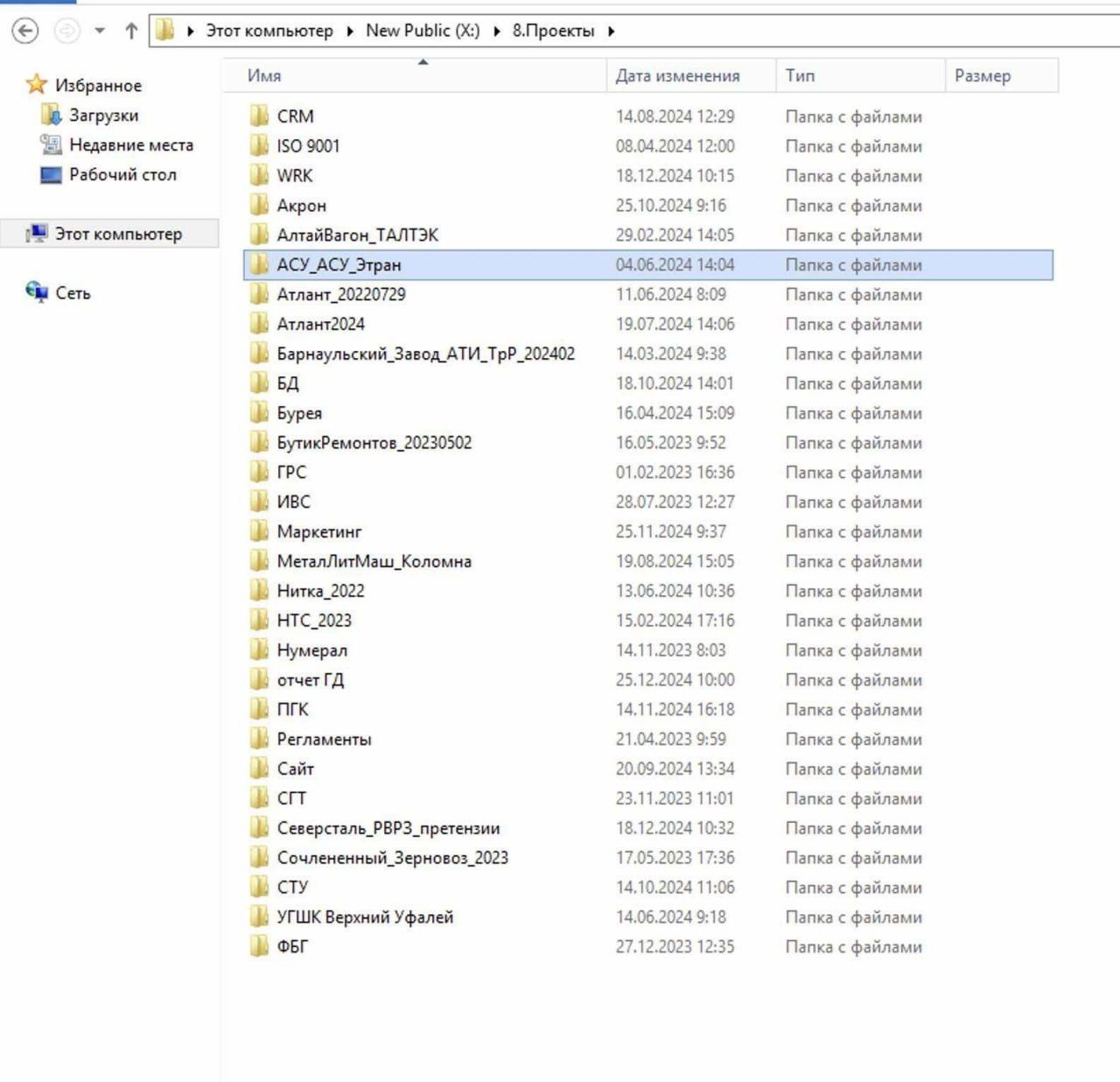Image resolution: width=1120 pixels, height=1082 pixels.
Task: Sort by Дата изменения column header
Action: tap(677, 76)
